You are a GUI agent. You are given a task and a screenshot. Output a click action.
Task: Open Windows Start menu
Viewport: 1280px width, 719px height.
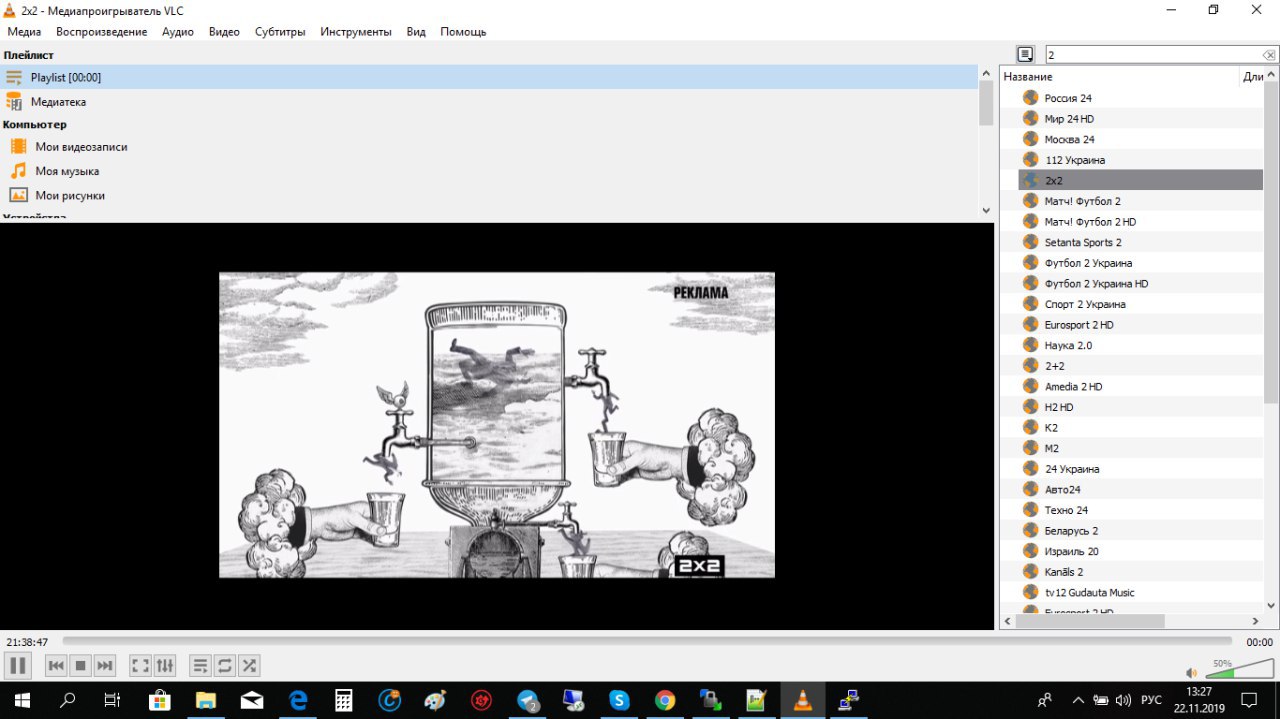click(20, 700)
